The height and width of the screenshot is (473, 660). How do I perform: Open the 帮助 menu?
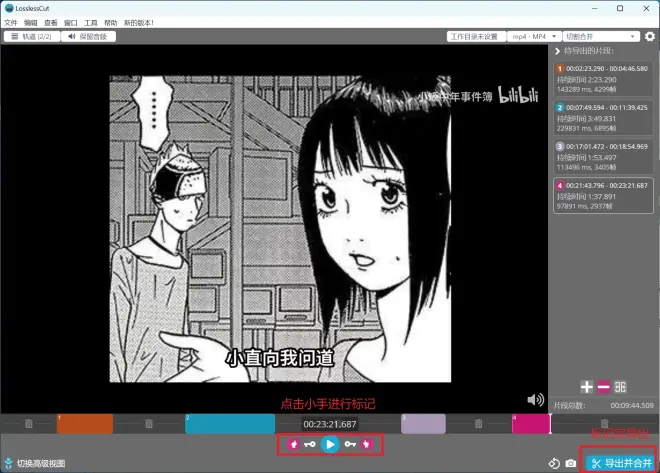tap(111, 23)
